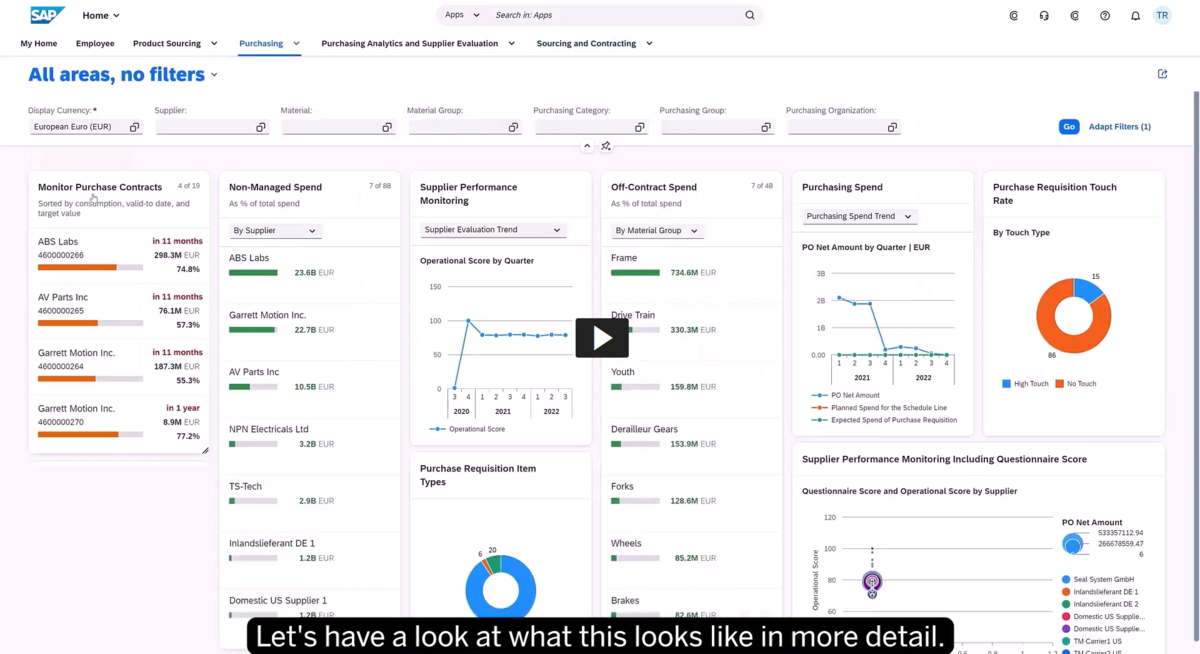Open Garrett Motion Inc. contract 4600000270
This screenshot has height=654, width=1200.
point(119,422)
